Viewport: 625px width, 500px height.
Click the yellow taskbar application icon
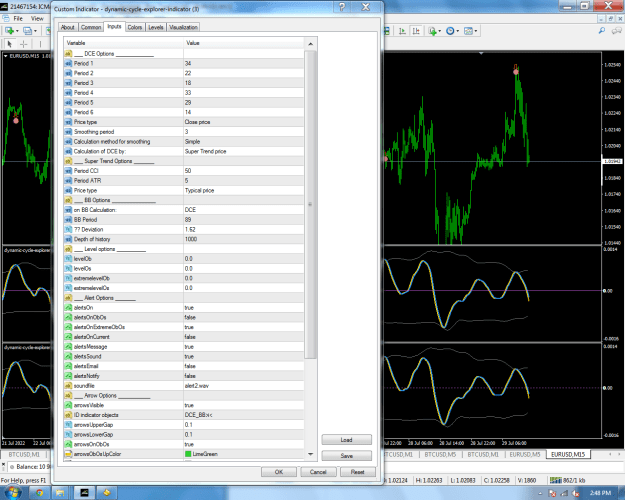point(106,493)
